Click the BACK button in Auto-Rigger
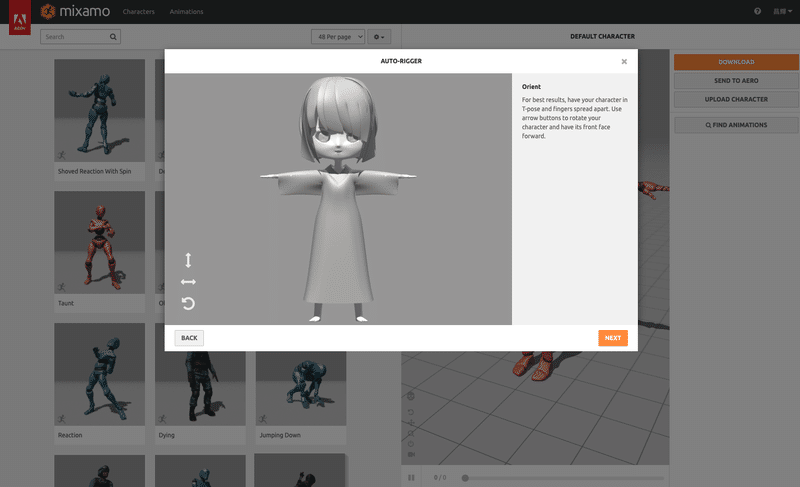800x487 pixels. (x=189, y=338)
